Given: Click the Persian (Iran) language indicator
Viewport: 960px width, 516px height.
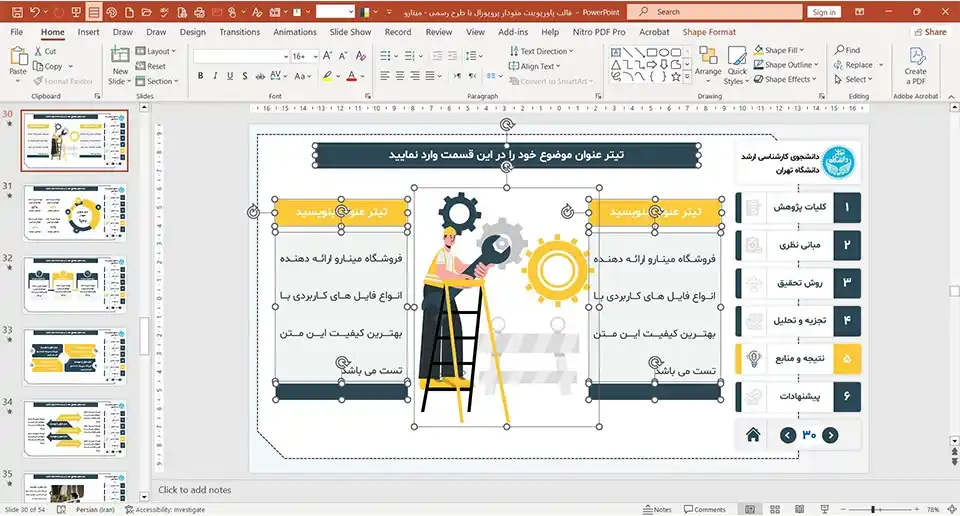Looking at the screenshot, I should (95, 509).
